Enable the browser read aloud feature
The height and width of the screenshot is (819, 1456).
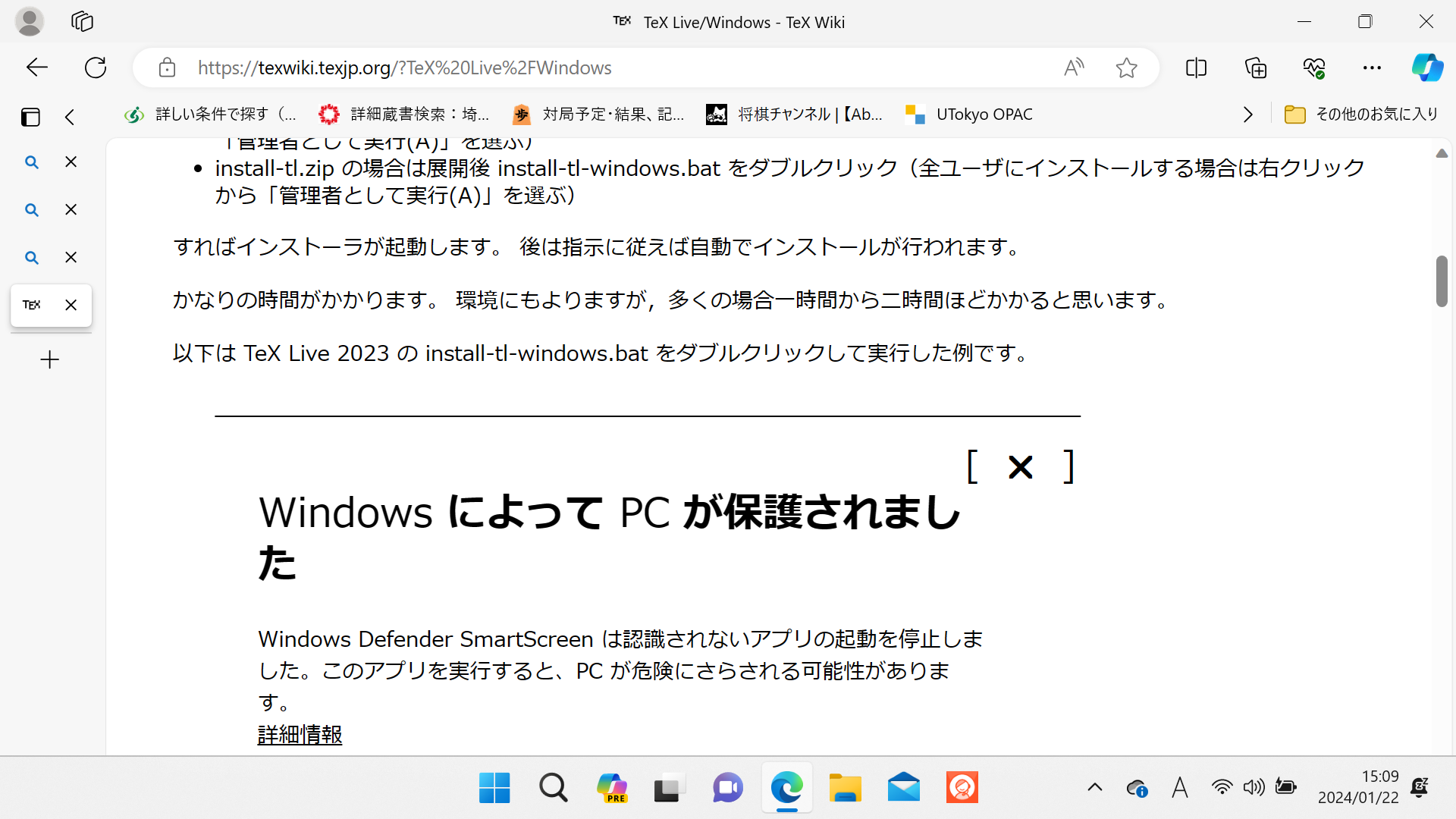(x=1073, y=67)
